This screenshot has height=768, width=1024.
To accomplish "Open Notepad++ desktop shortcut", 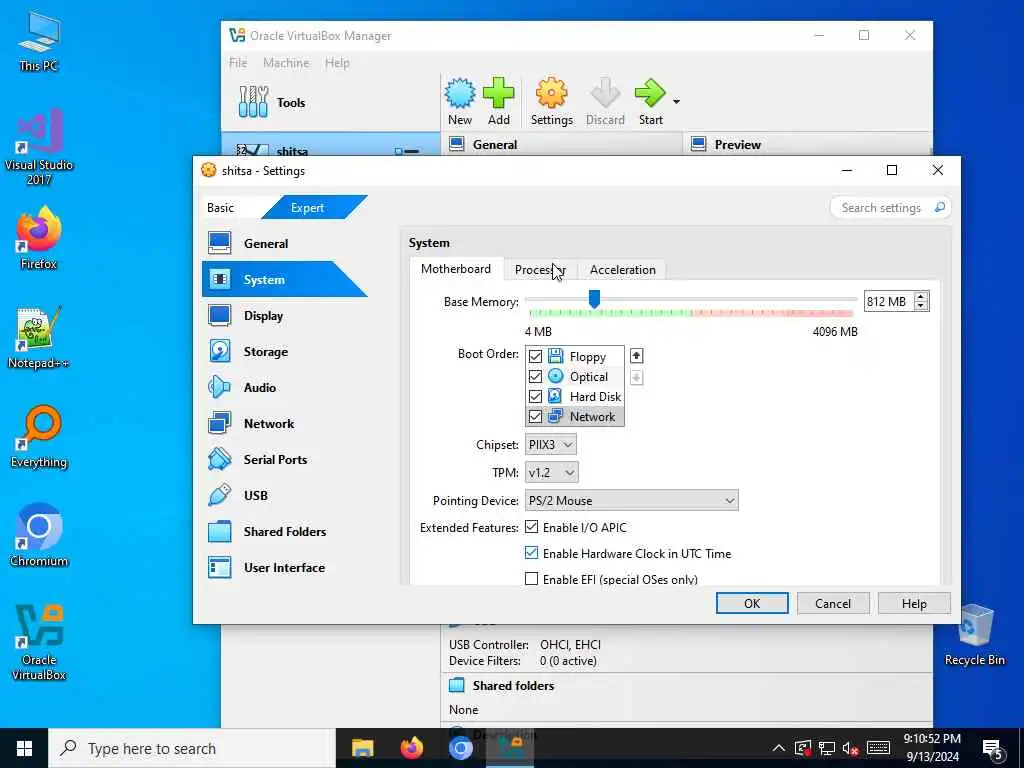I will pyautogui.click(x=39, y=337).
